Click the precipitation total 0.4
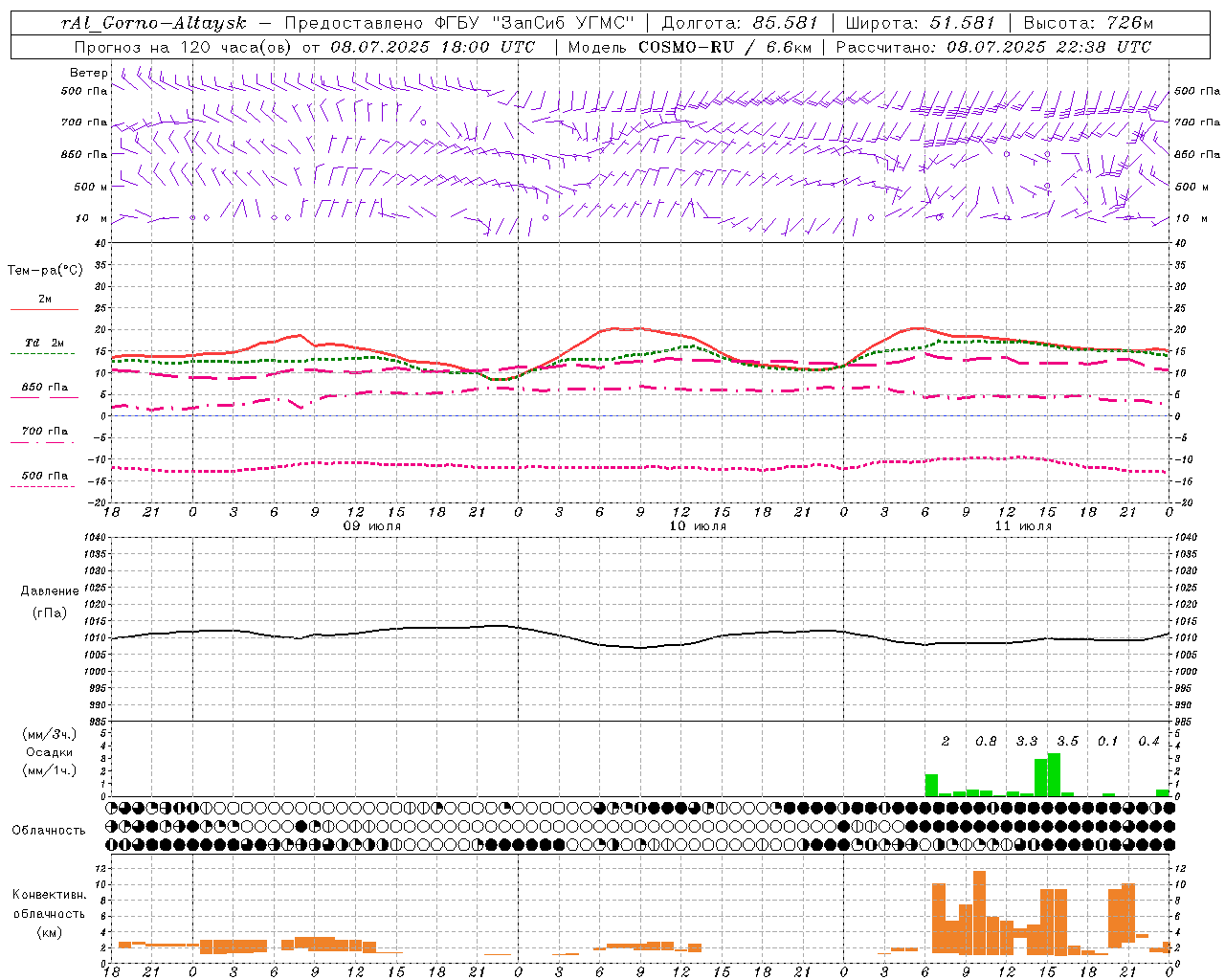Image resolution: width=1225 pixels, height=980 pixels. [x=1148, y=742]
